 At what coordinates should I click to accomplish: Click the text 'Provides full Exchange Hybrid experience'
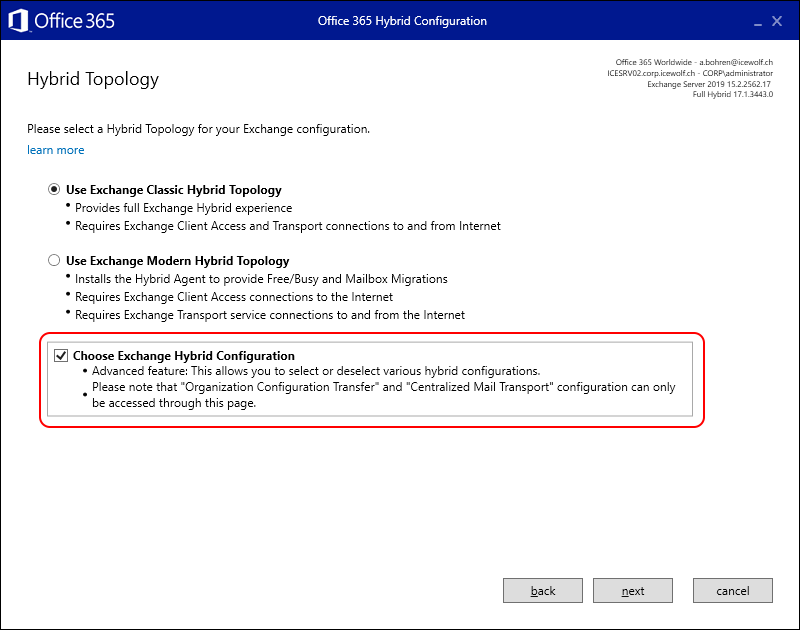[184, 208]
